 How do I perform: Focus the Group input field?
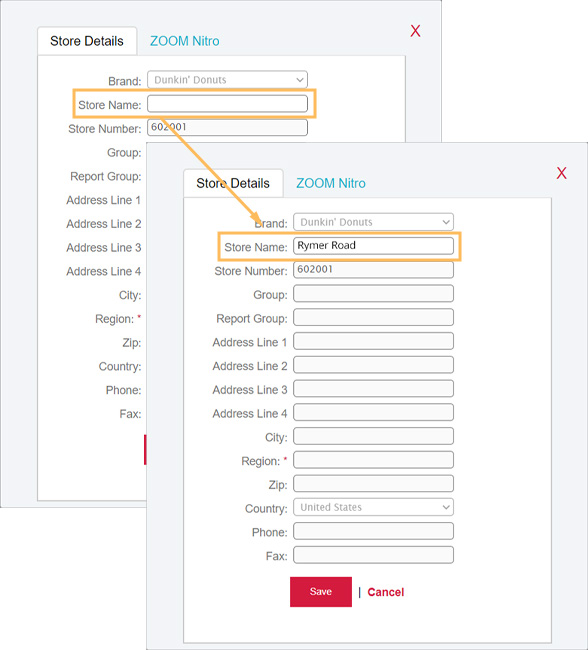[x=373, y=293]
